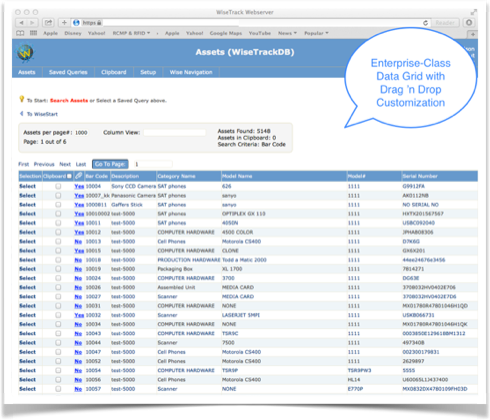The height and width of the screenshot is (420, 490).
Task: Sort by Bar Code column header
Action: coord(97,176)
